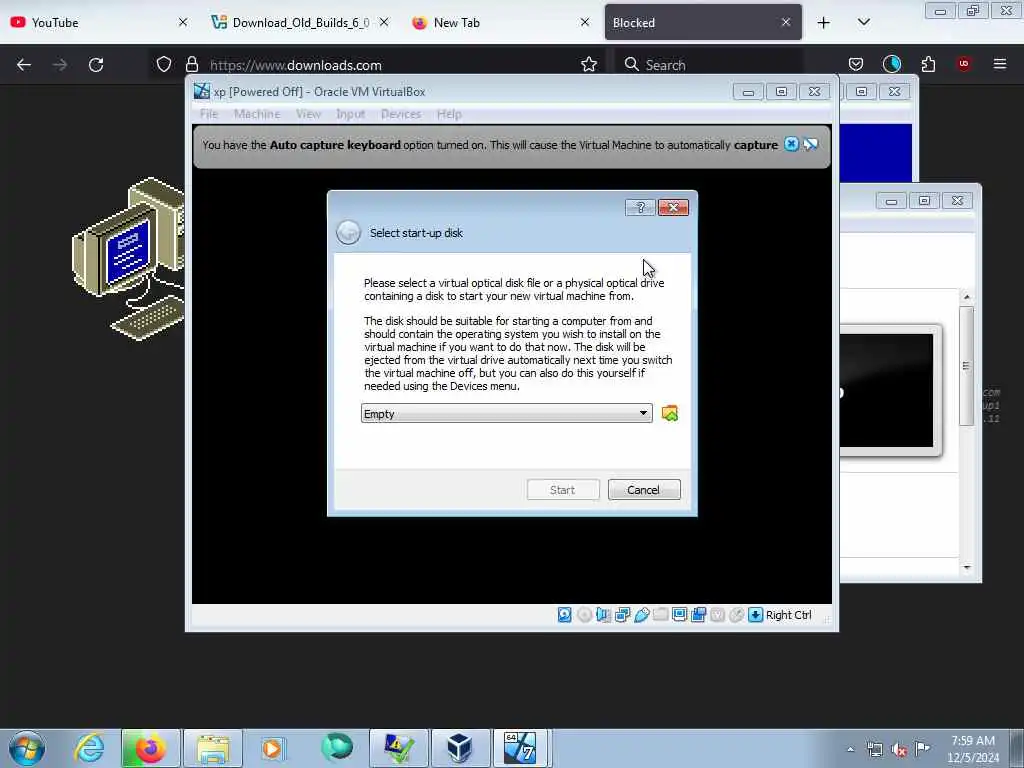The image size is (1024, 768).
Task: Show hidden system tray icons arrow
Action: [x=850, y=749]
